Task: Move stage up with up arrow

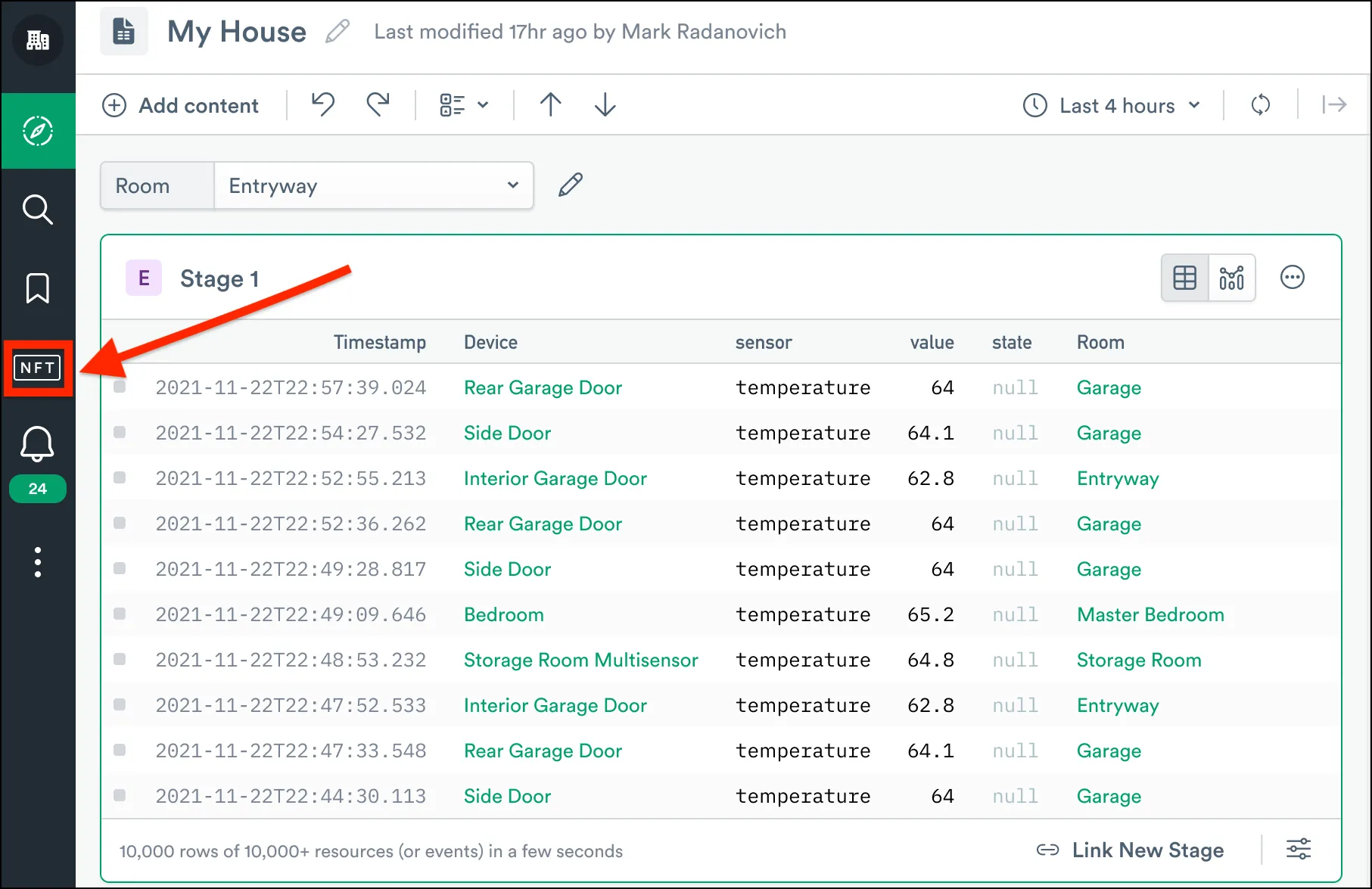Action: click(x=551, y=104)
